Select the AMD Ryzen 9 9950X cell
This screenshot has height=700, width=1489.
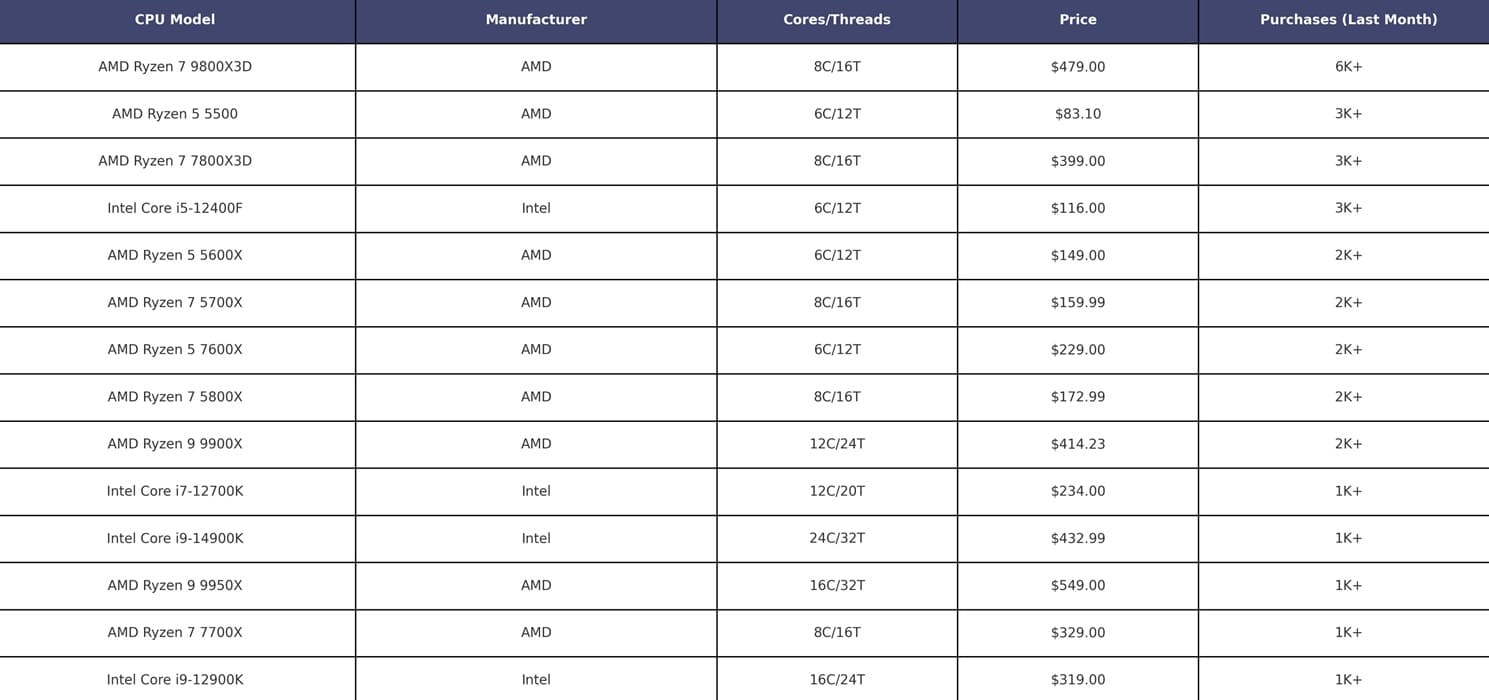coord(175,586)
